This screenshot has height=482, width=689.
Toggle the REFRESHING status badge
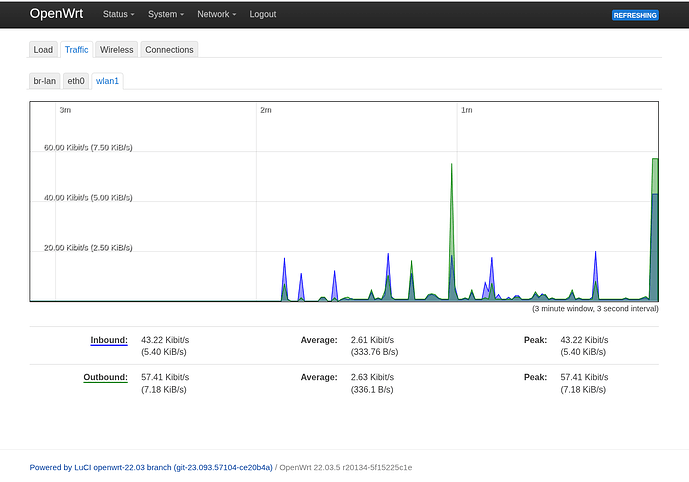635,15
